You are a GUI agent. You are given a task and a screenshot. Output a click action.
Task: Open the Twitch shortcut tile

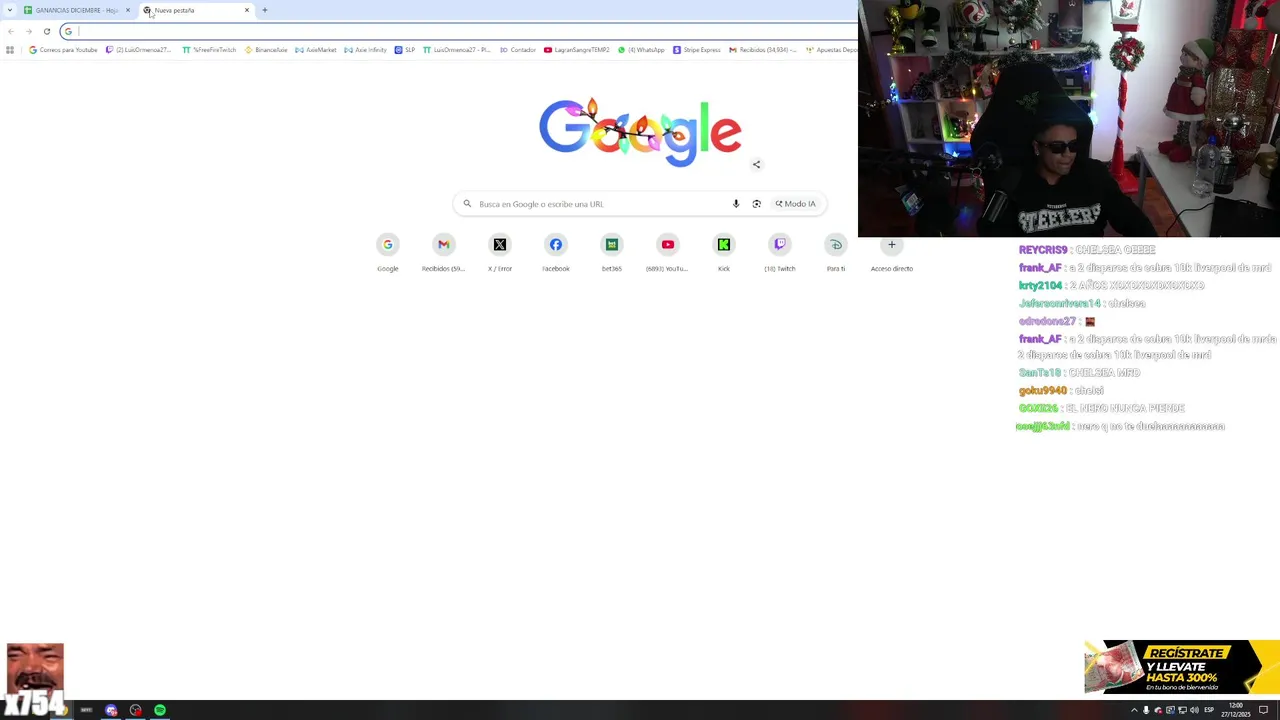(780, 252)
